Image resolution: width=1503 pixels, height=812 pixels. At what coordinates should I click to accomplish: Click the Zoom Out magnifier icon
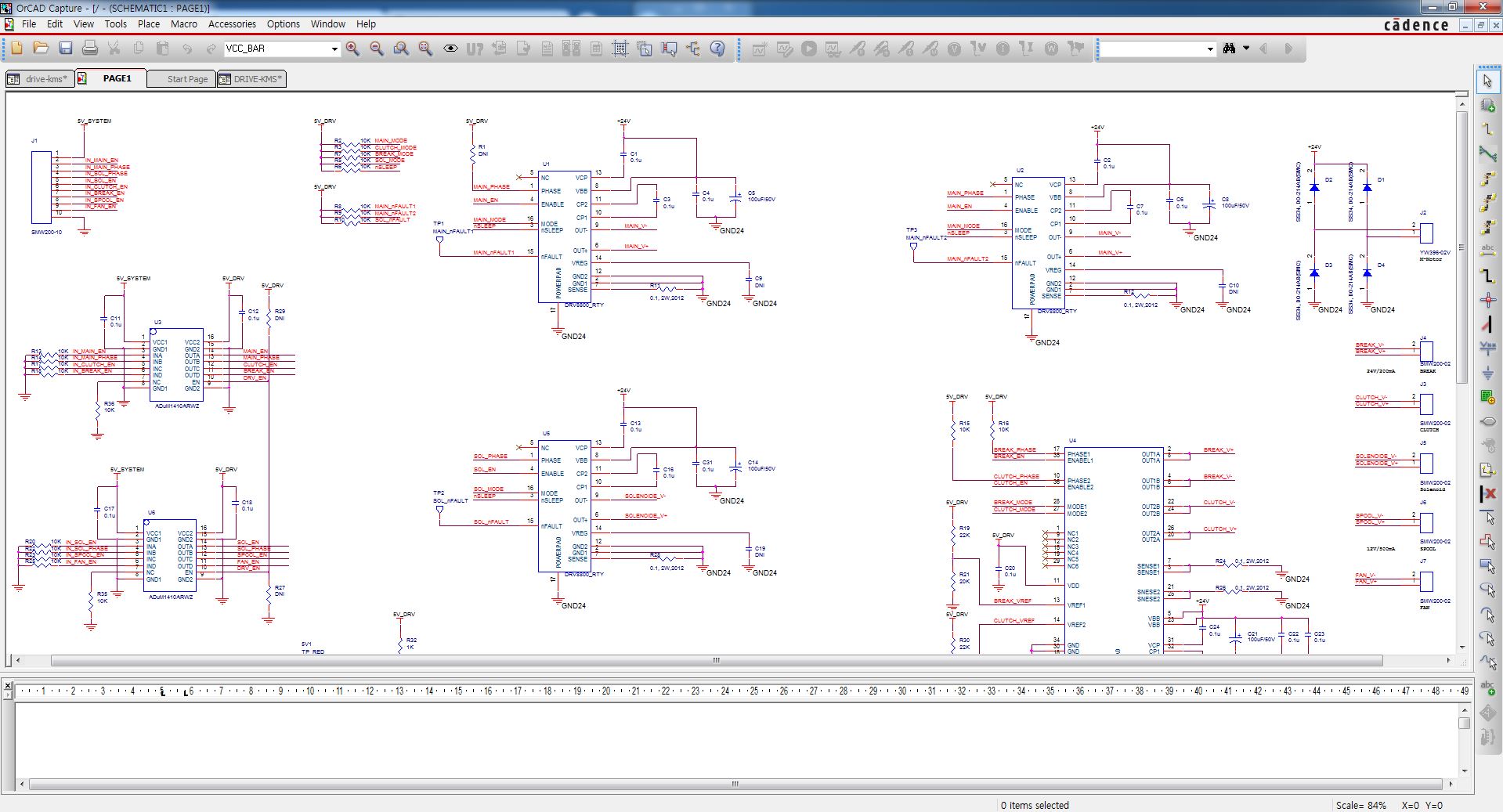tap(377, 49)
